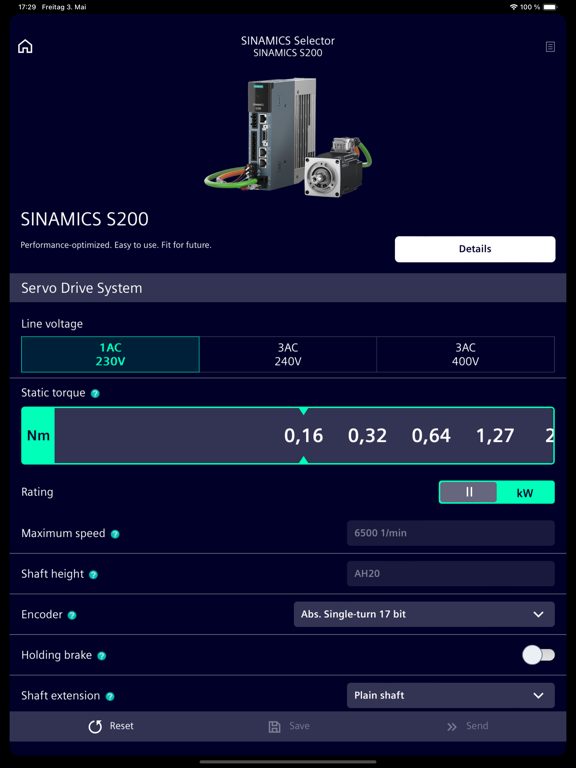Click the SINAMICS S200 product heading

84,220
